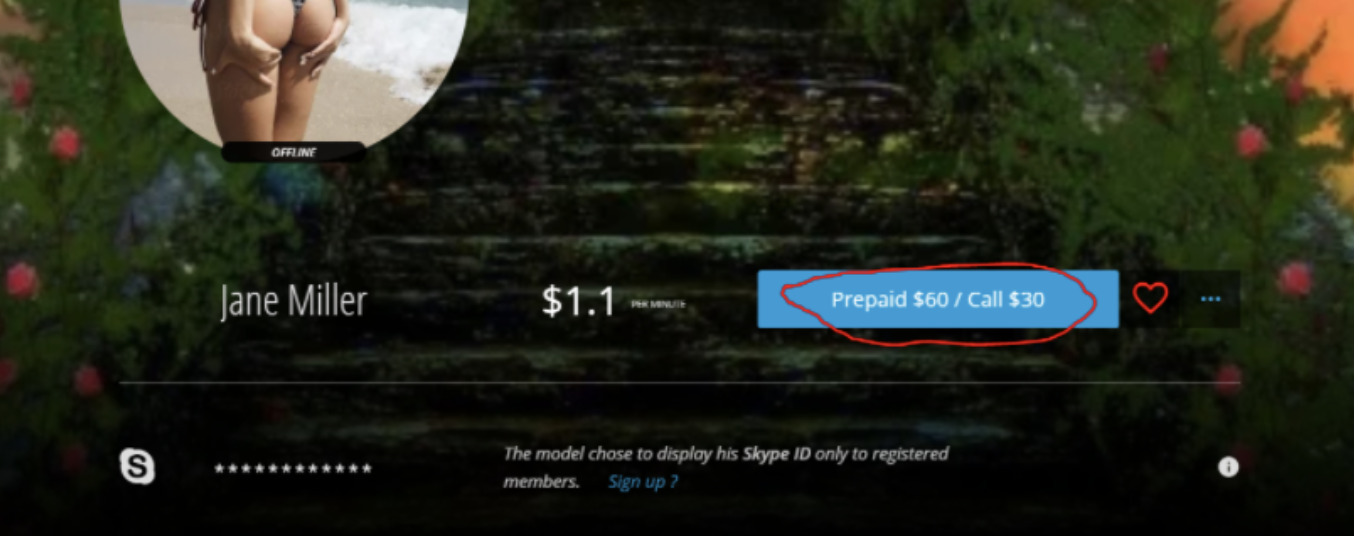Click the PER MINUTE label
The image size is (1354, 536).
(x=658, y=303)
